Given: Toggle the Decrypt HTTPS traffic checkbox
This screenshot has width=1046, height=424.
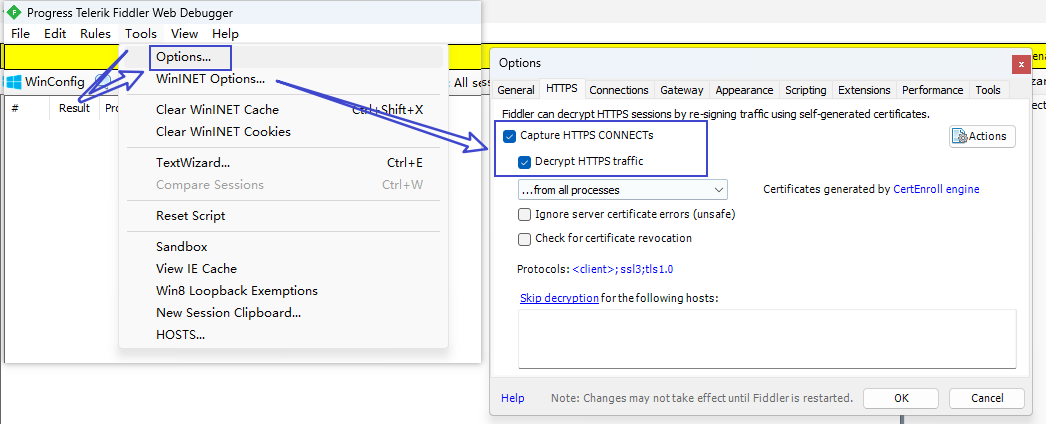Looking at the screenshot, I should point(525,161).
